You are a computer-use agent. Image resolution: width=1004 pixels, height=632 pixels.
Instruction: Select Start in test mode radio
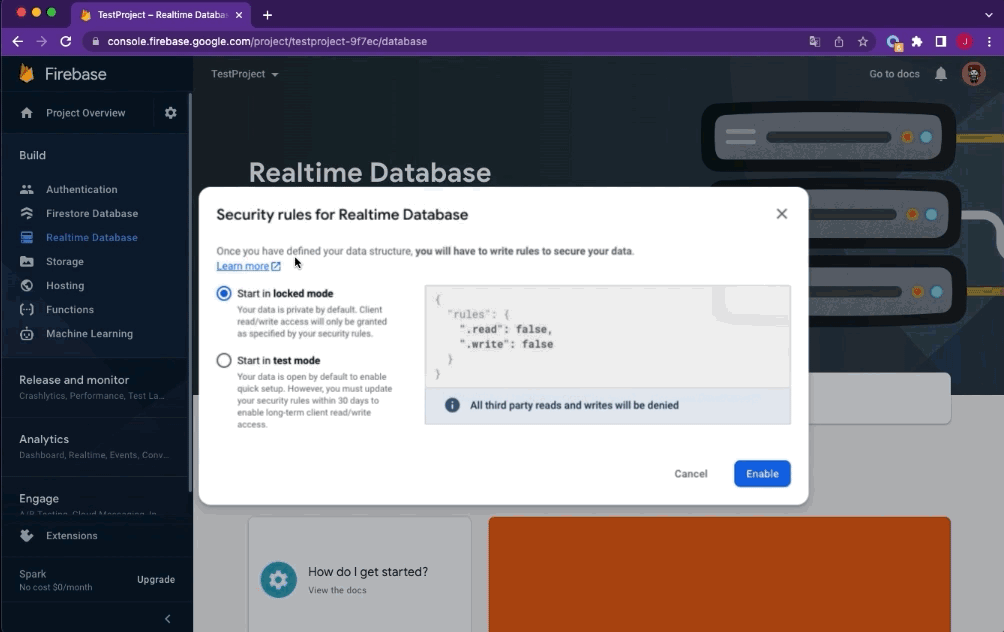pyautogui.click(x=223, y=361)
